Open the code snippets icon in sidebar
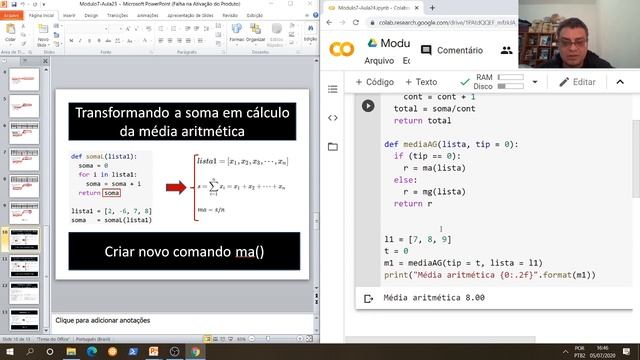 pyautogui.click(x=333, y=118)
